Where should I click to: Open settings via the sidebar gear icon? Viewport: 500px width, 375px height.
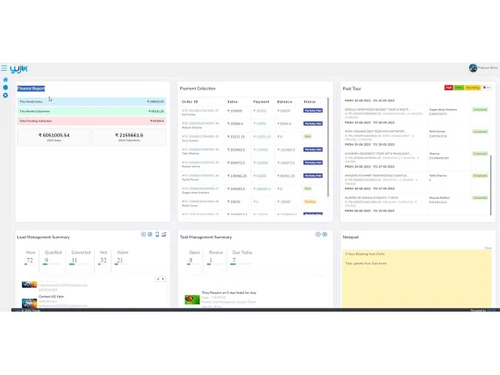point(5,95)
